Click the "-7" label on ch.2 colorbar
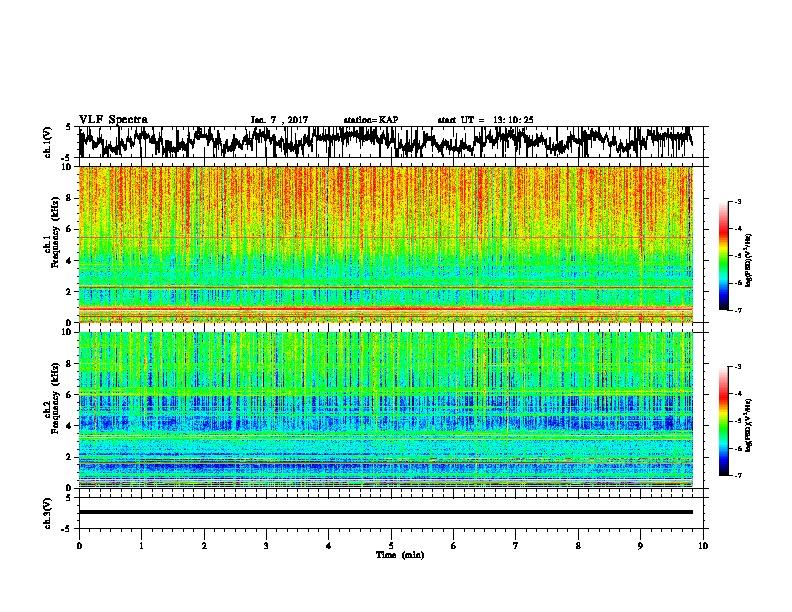The width and height of the screenshot is (792, 612). click(x=737, y=475)
